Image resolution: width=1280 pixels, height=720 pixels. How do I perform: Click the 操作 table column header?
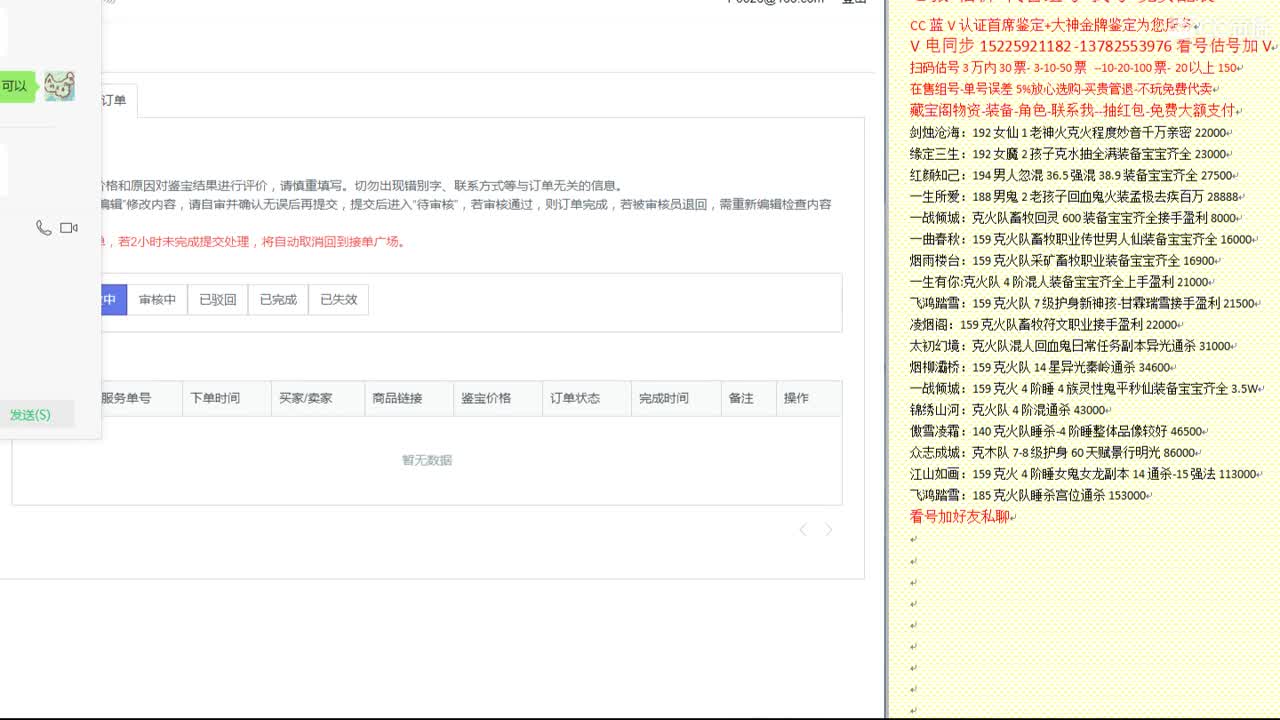coord(796,397)
